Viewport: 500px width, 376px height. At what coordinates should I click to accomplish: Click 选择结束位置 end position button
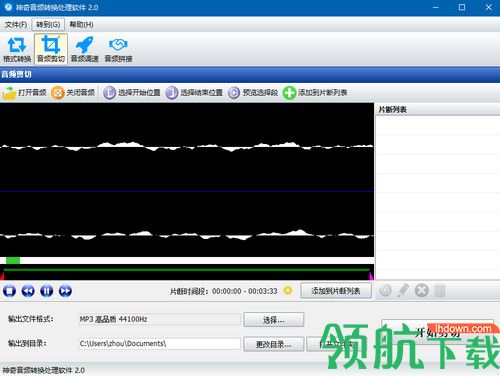194,93
